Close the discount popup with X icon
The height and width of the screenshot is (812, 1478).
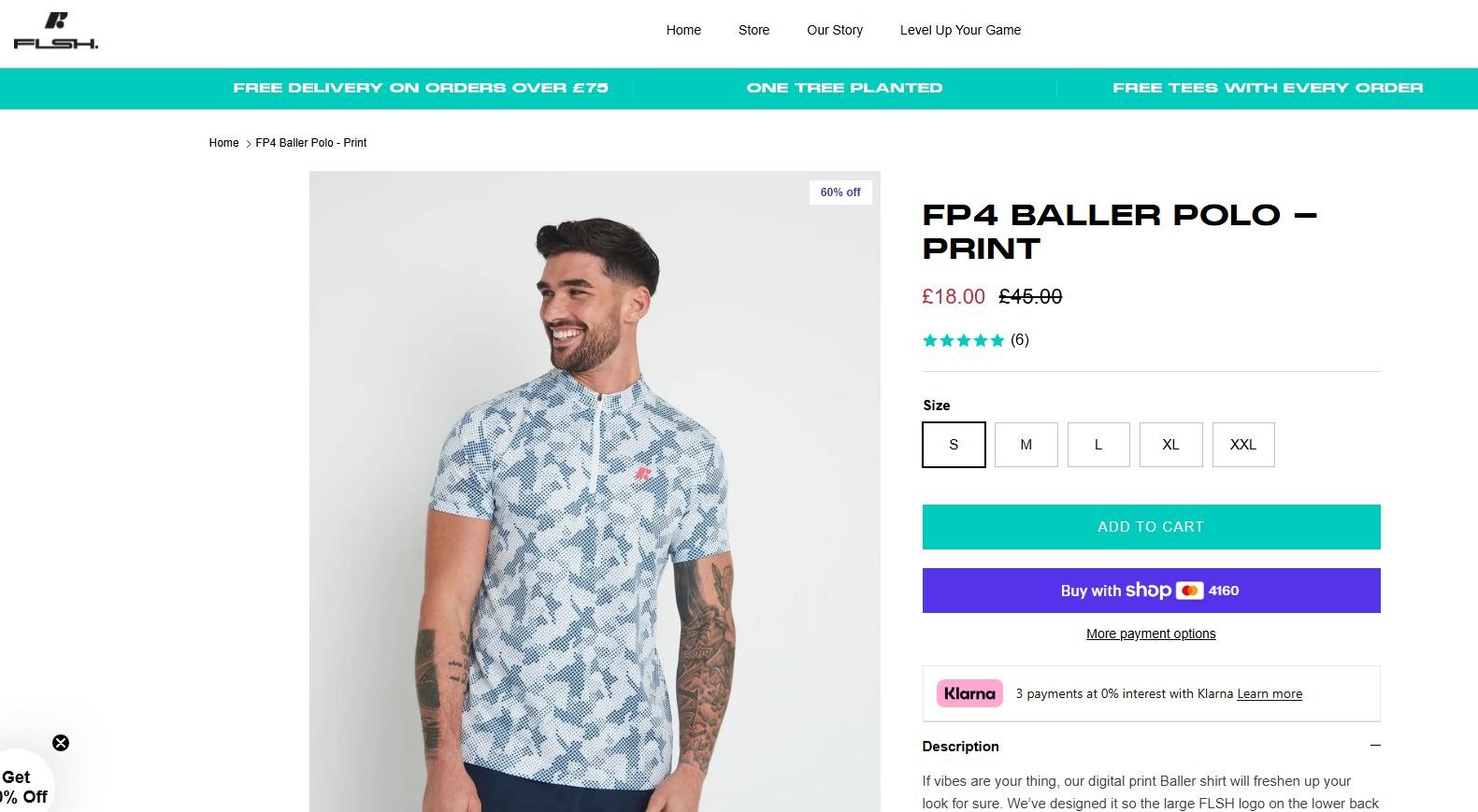tap(61, 743)
